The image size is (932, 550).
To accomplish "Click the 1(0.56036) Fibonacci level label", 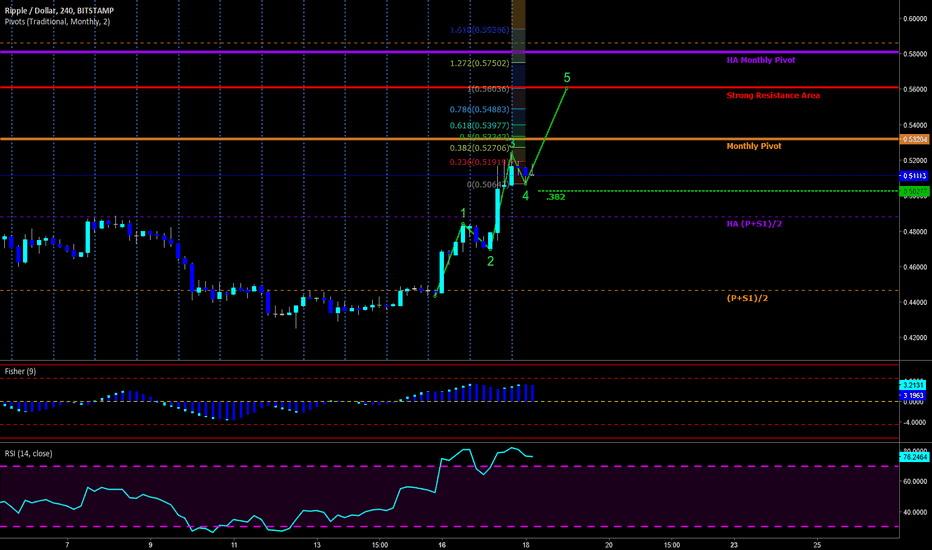I will coord(488,89).
